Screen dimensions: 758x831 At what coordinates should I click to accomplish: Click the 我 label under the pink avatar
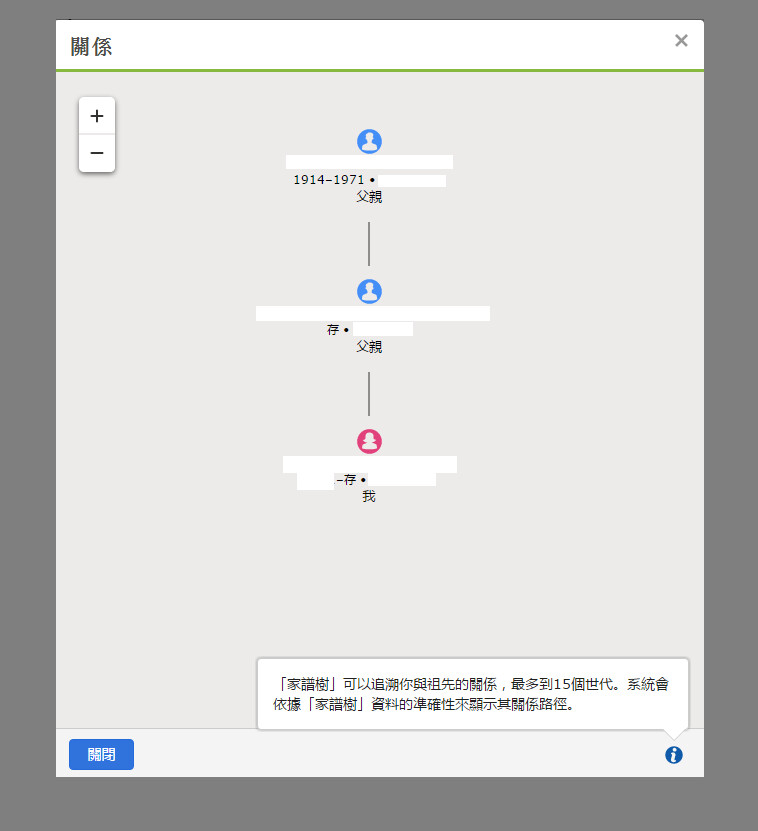[369, 496]
